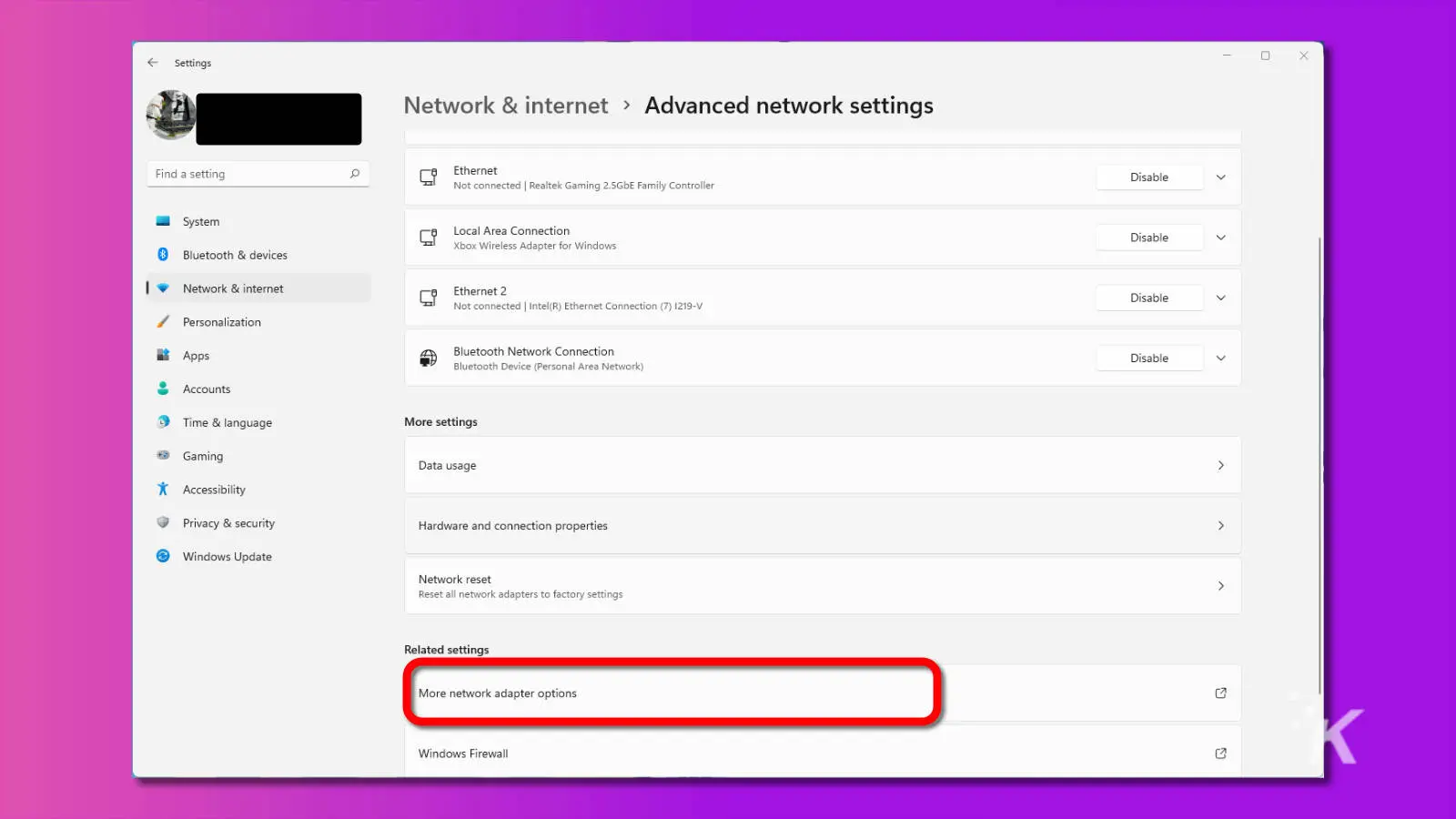Viewport: 1456px width, 819px height.
Task: Click the Find a setting search box
Action: coord(258,174)
